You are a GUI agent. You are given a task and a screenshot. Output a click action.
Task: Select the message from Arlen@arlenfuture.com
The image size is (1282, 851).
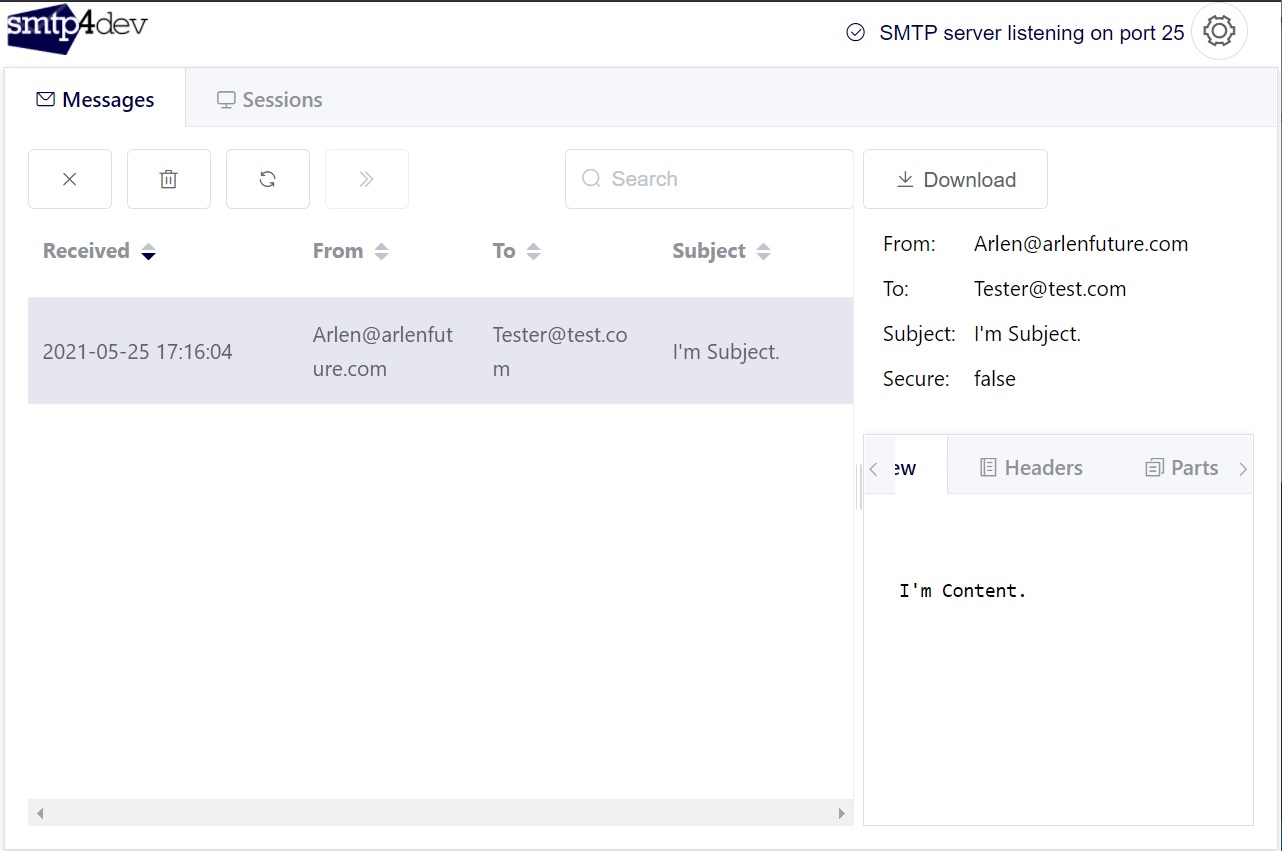pos(440,351)
